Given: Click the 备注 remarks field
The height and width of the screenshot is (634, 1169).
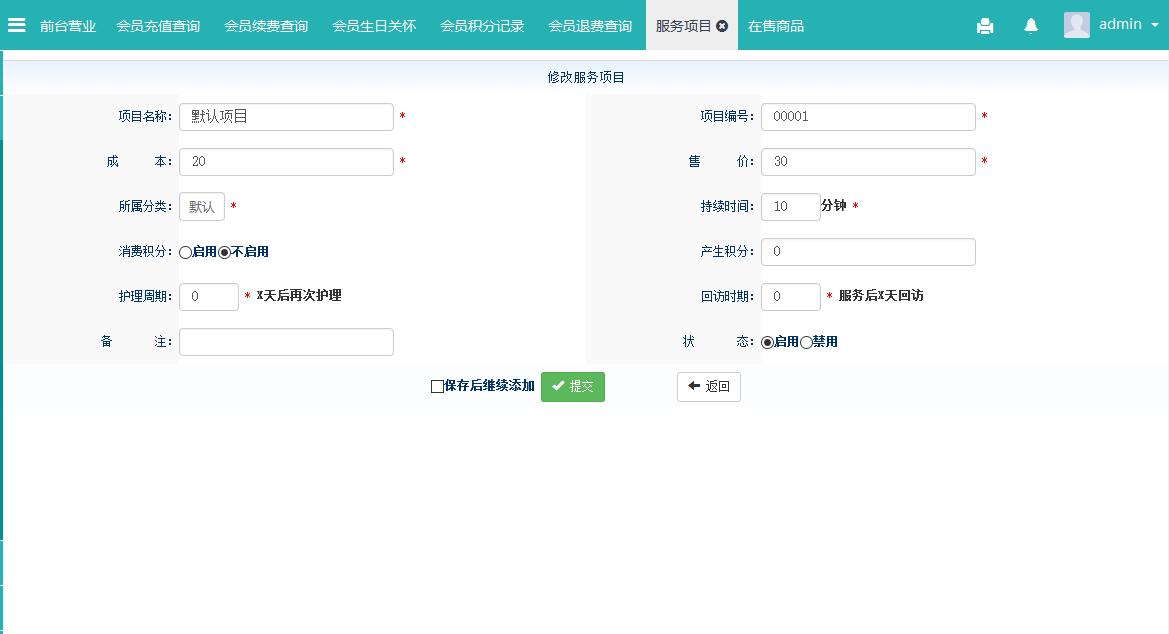Looking at the screenshot, I should pyautogui.click(x=286, y=342).
